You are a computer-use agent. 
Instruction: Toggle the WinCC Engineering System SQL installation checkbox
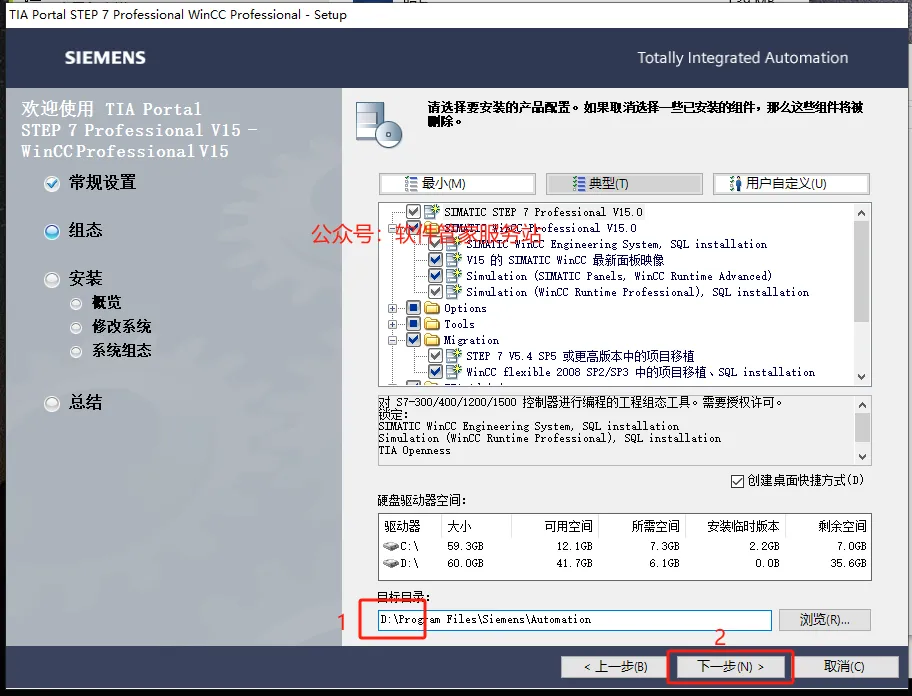435,244
